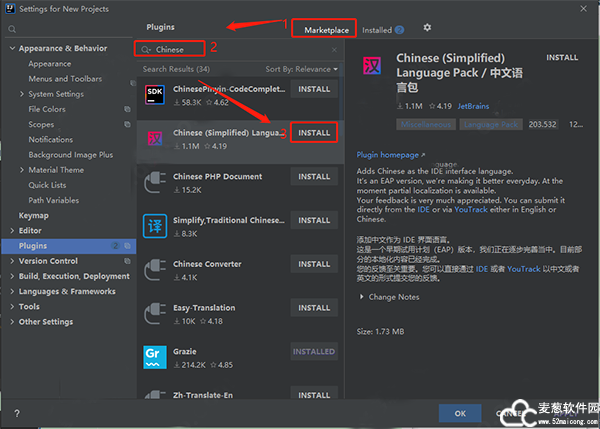Click the Chinese PHP Document plug icon
Image resolution: width=600 pixels, height=429 pixels.
pyautogui.click(x=154, y=182)
